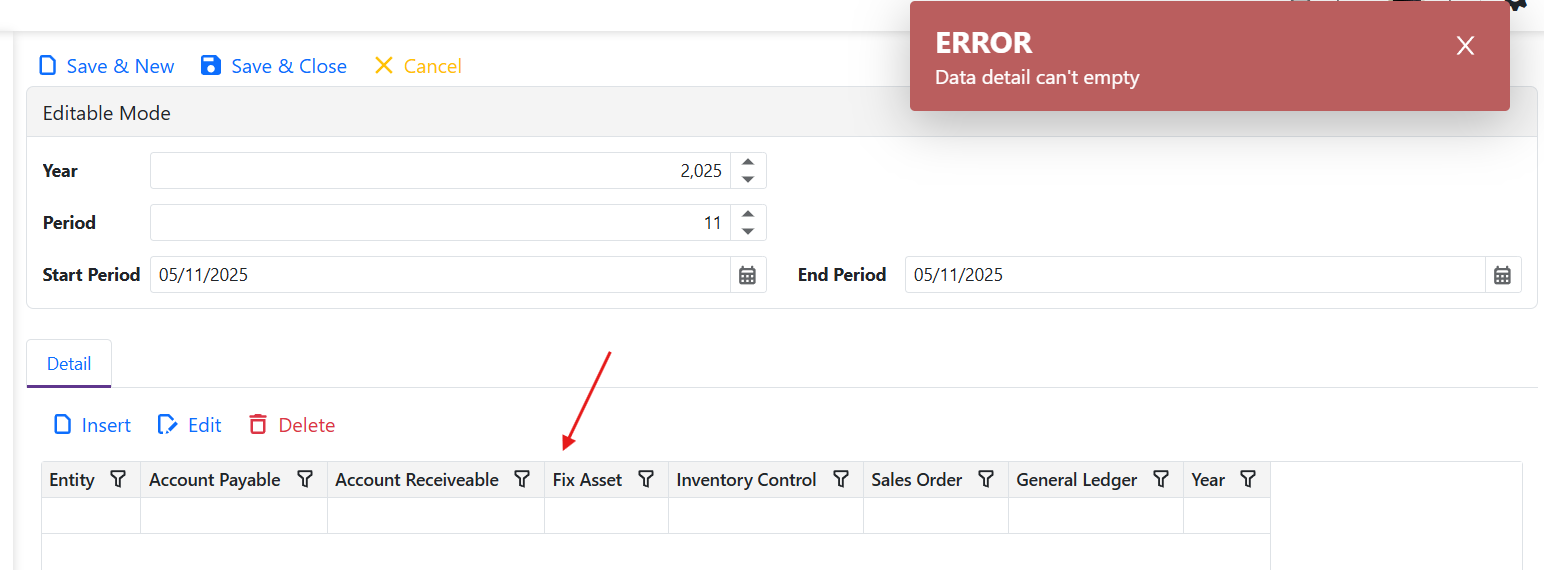Screen dimensions: 1544x570
Task: Edit the selected detail row
Action: click(x=190, y=425)
